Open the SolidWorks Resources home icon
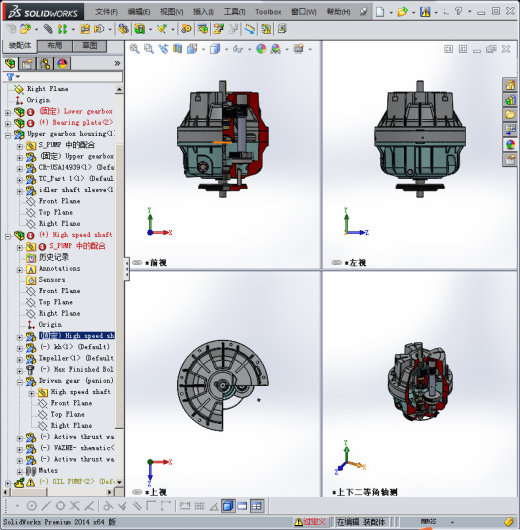This screenshot has width=520, height=530. 510,85
